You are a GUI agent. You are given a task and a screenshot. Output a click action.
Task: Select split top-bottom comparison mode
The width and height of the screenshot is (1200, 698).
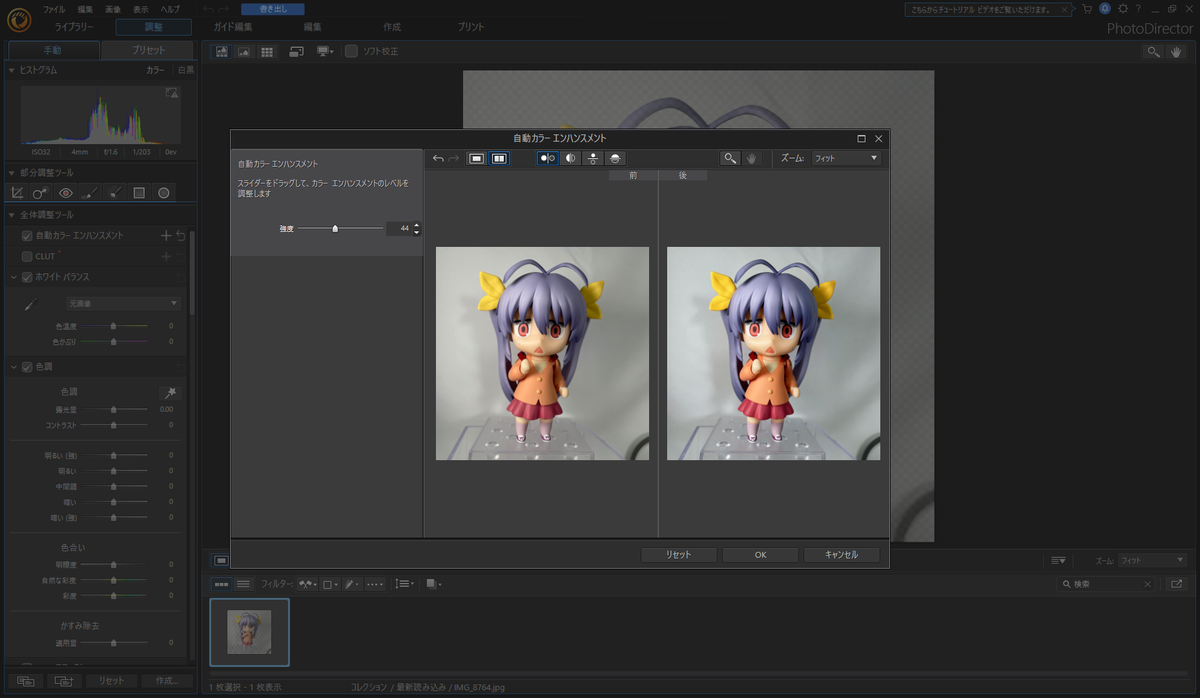tap(617, 158)
